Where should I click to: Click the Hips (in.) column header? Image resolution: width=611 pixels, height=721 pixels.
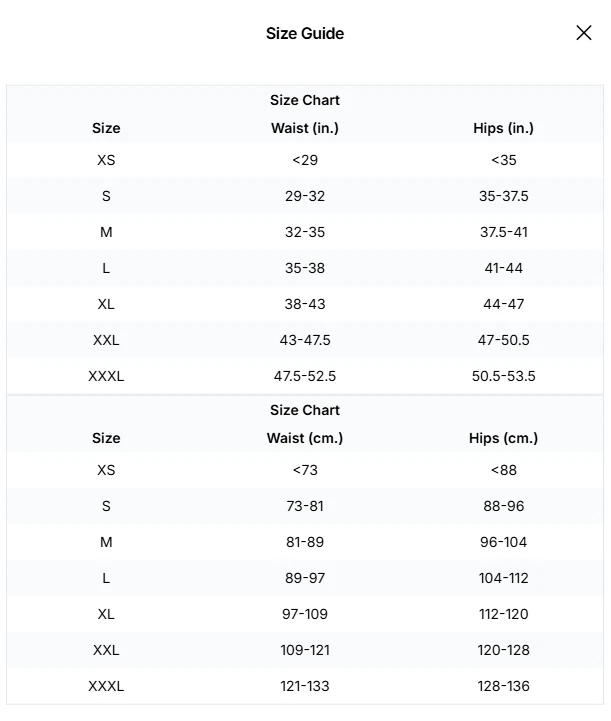coord(503,128)
